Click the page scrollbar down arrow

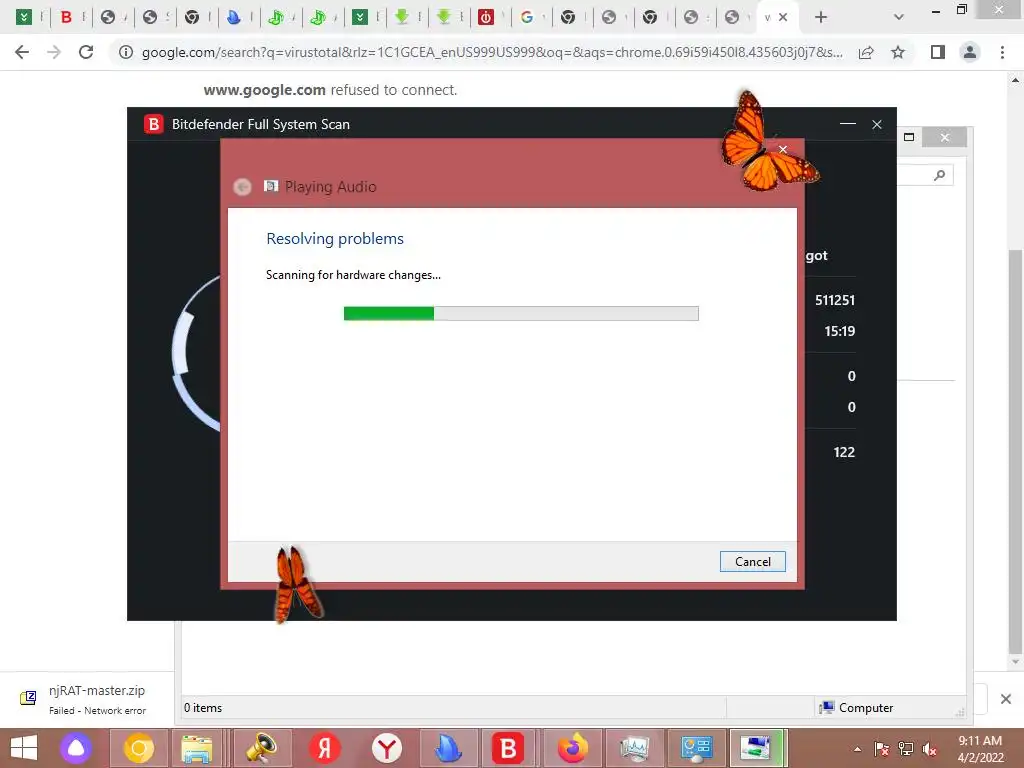coord(1015,662)
